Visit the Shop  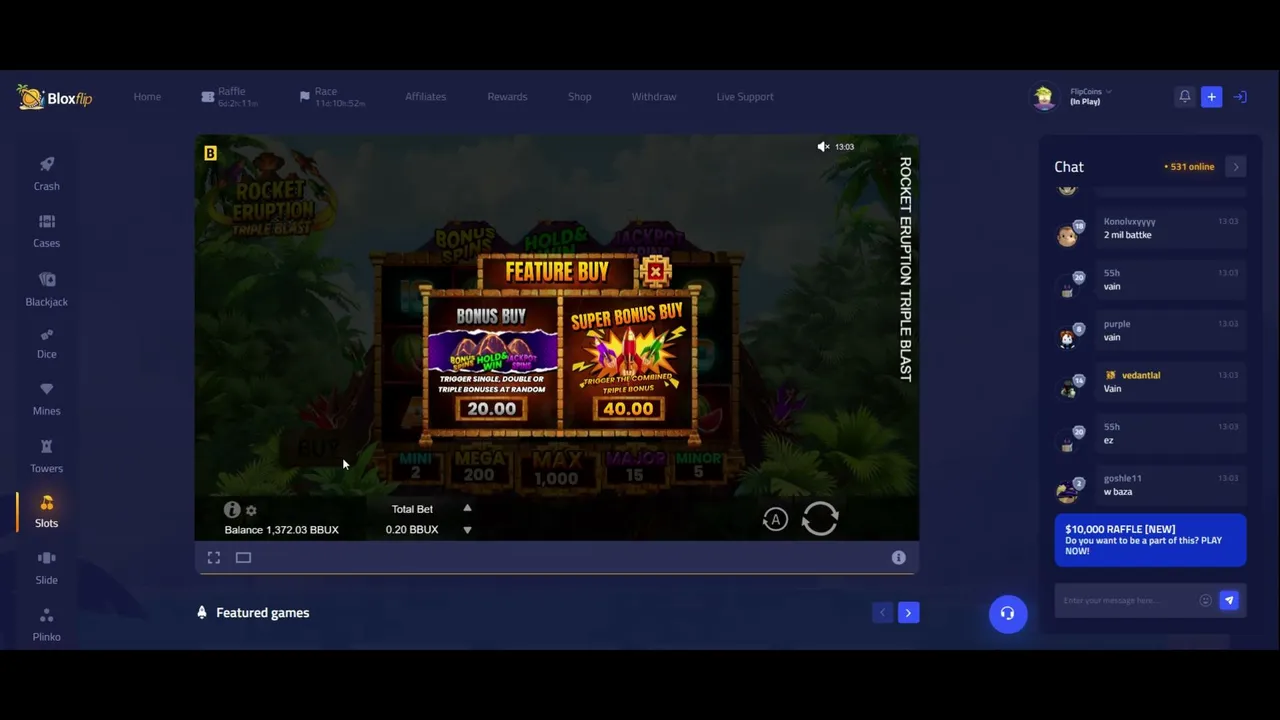[x=580, y=97]
